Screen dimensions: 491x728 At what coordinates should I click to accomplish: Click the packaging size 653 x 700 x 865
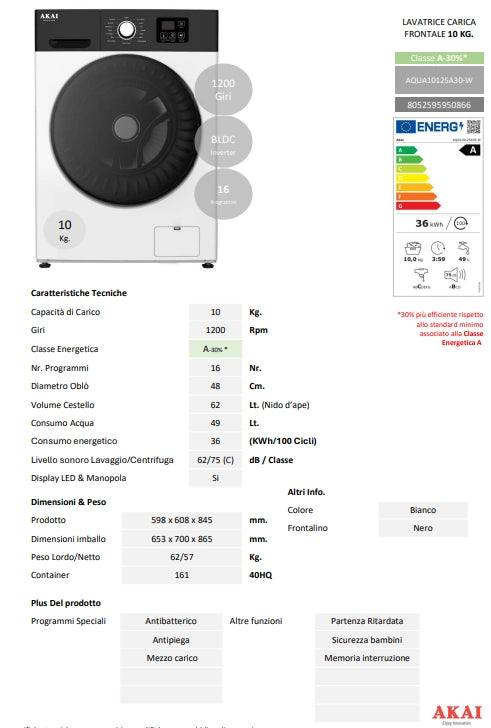click(x=182, y=539)
